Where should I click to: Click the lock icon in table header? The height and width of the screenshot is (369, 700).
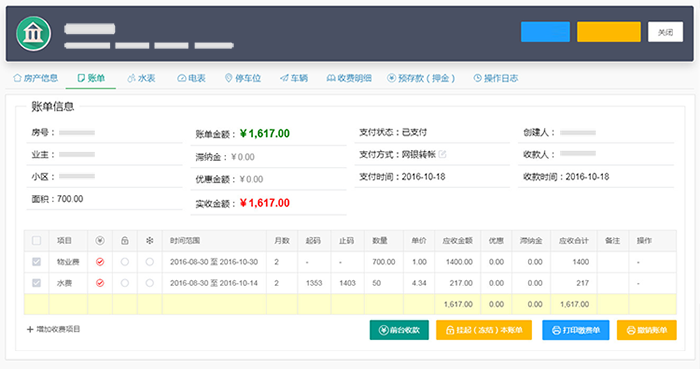pyautogui.click(x=125, y=240)
